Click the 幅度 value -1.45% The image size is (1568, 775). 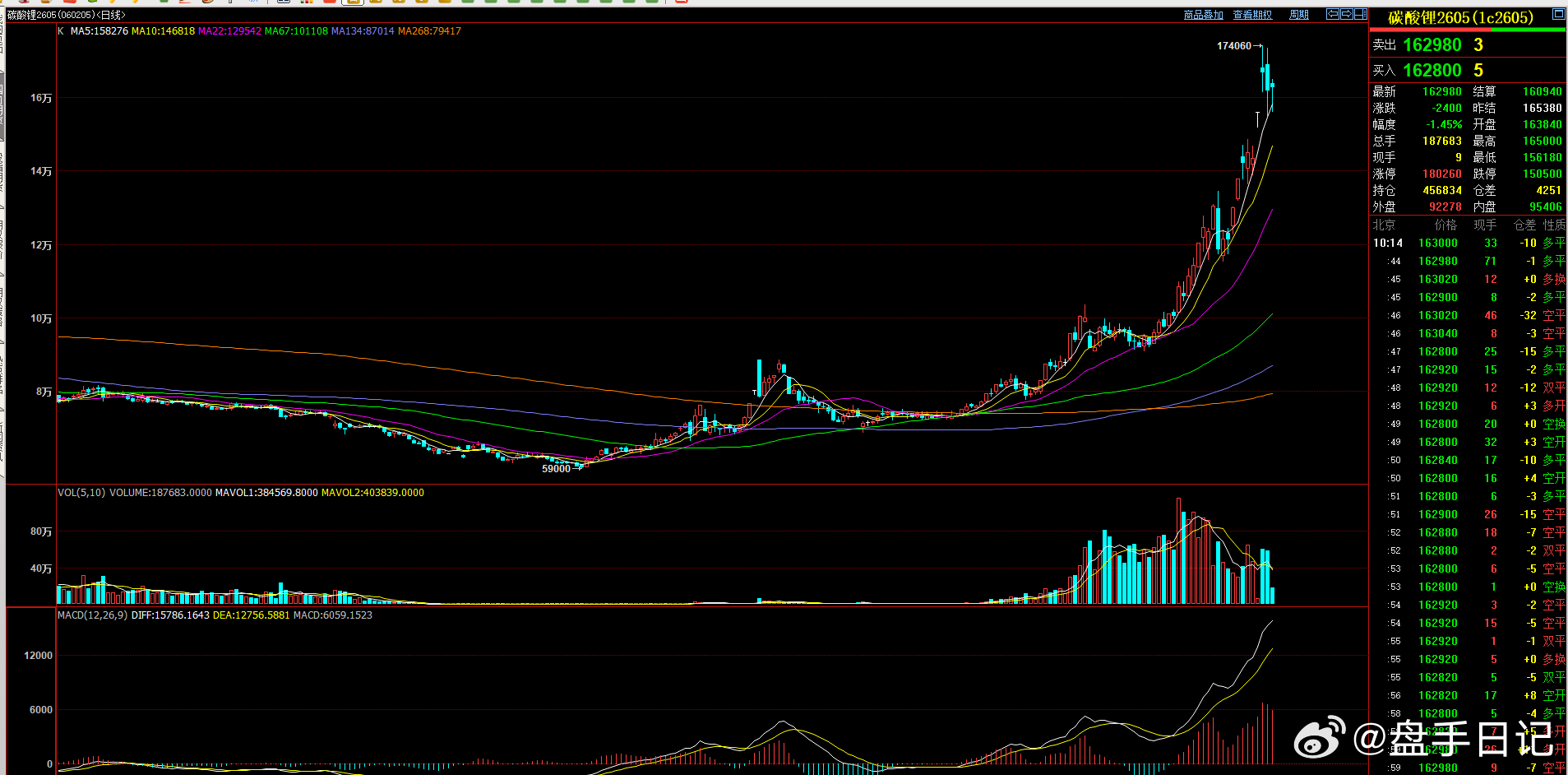[1444, 125]
